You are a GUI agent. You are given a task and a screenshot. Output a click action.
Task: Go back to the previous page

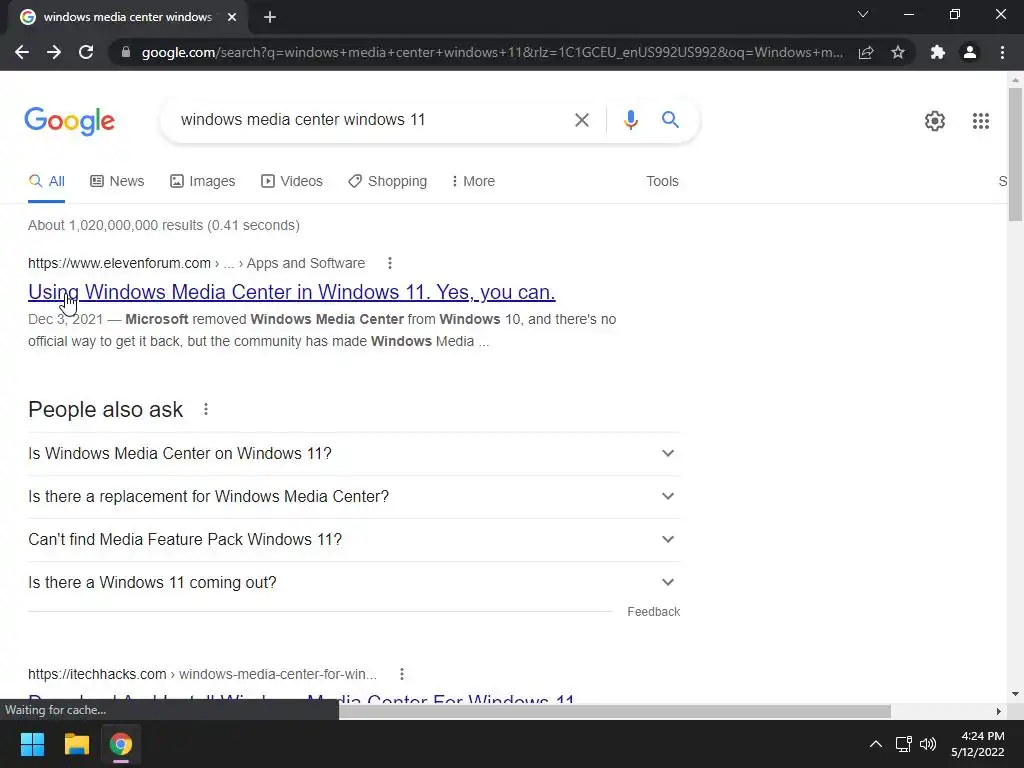(22, 52)
